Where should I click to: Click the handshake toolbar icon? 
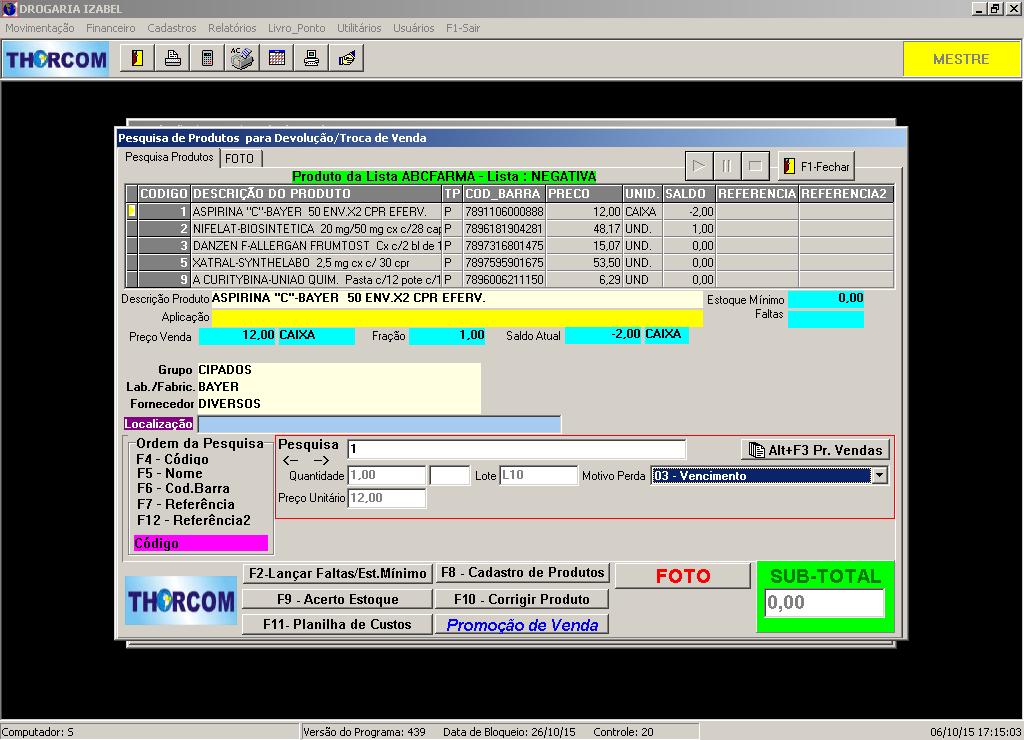347,58
